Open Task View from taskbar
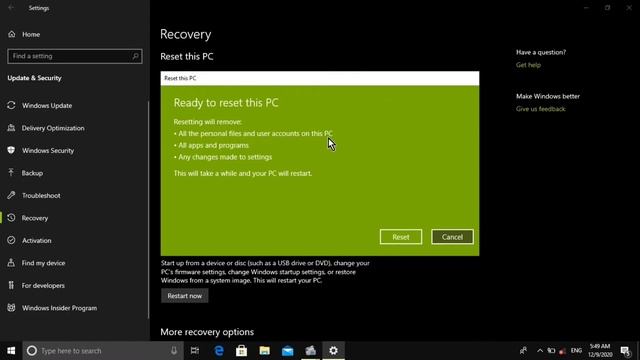 tap(195, 351)
